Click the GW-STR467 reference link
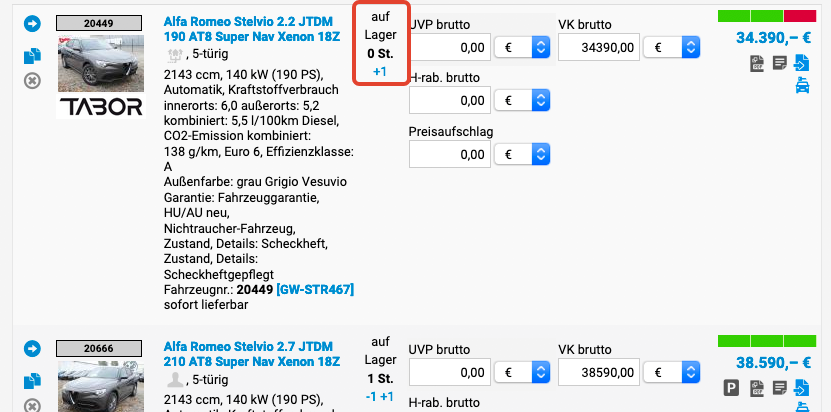 point(315,289)
